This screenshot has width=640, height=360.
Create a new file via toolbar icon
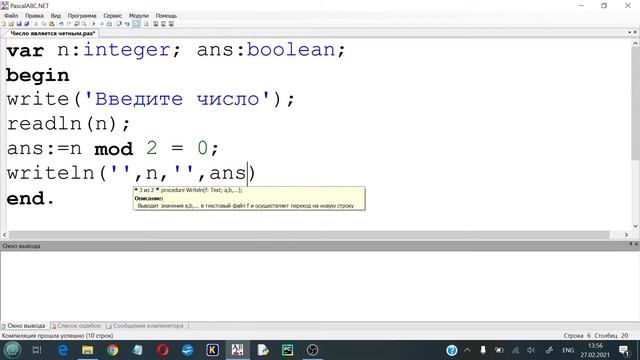4,24
